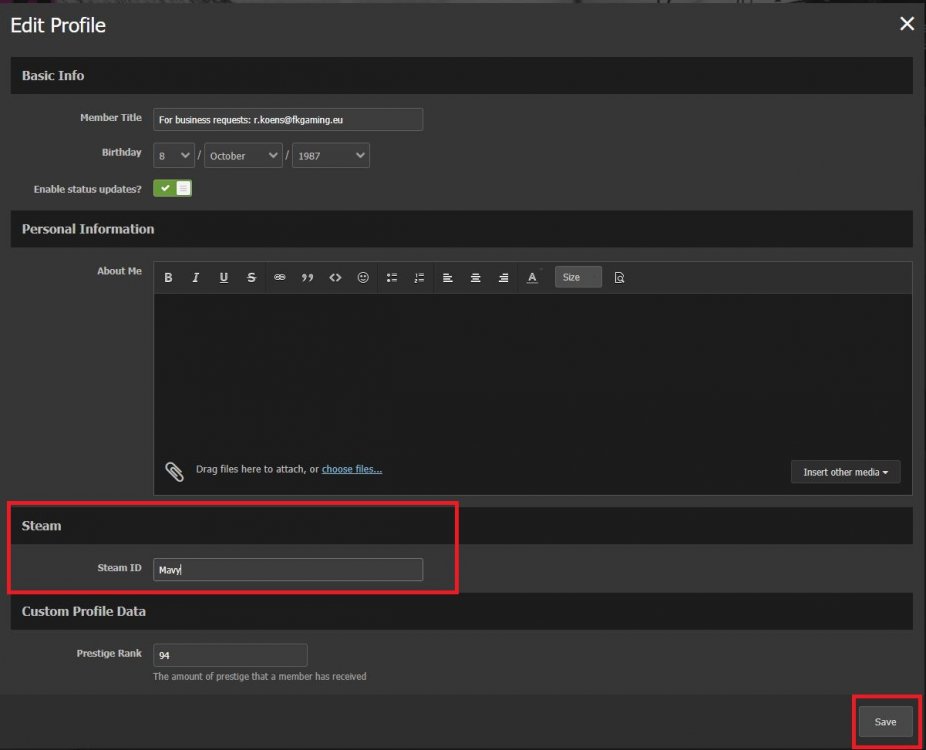Open the birthday month dropdown showing October
The height and width of the screenshot is (750, 926).
coord(243,156)
